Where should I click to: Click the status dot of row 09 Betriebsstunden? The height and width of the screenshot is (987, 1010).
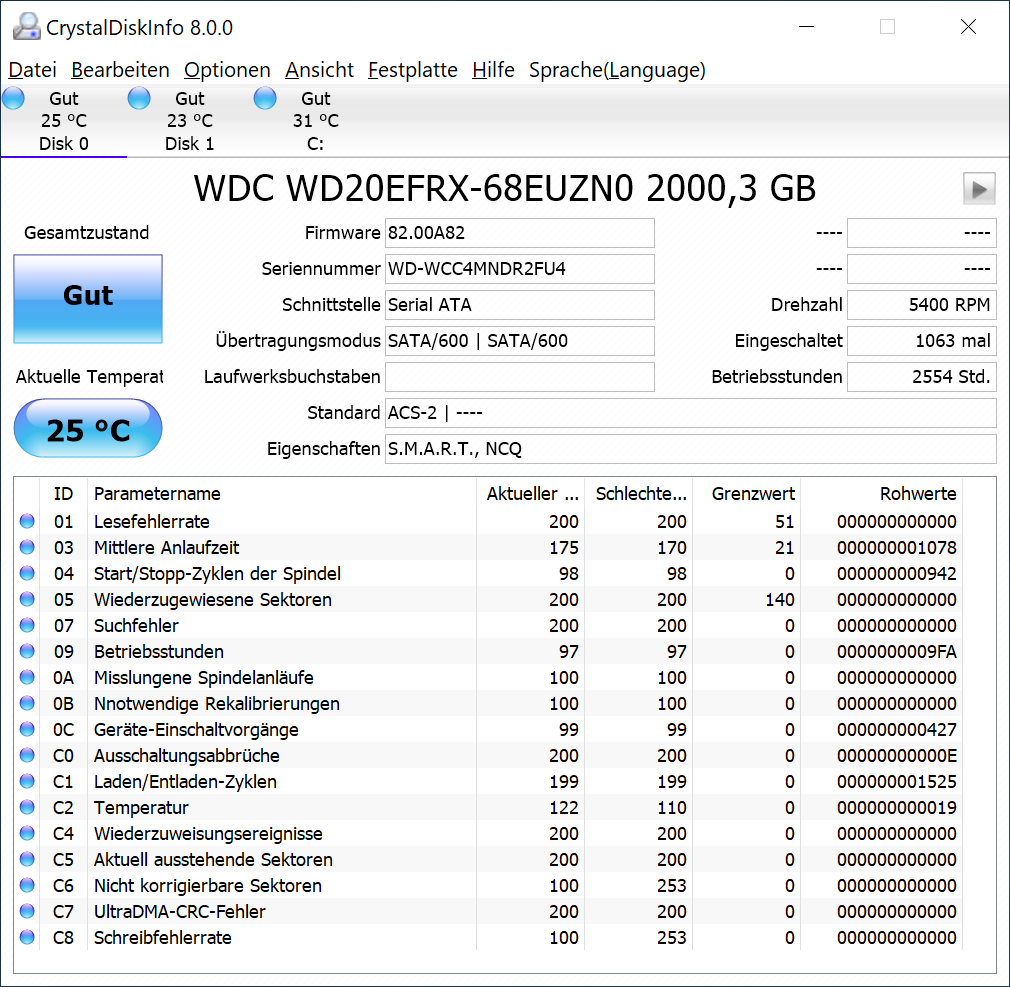27,651
